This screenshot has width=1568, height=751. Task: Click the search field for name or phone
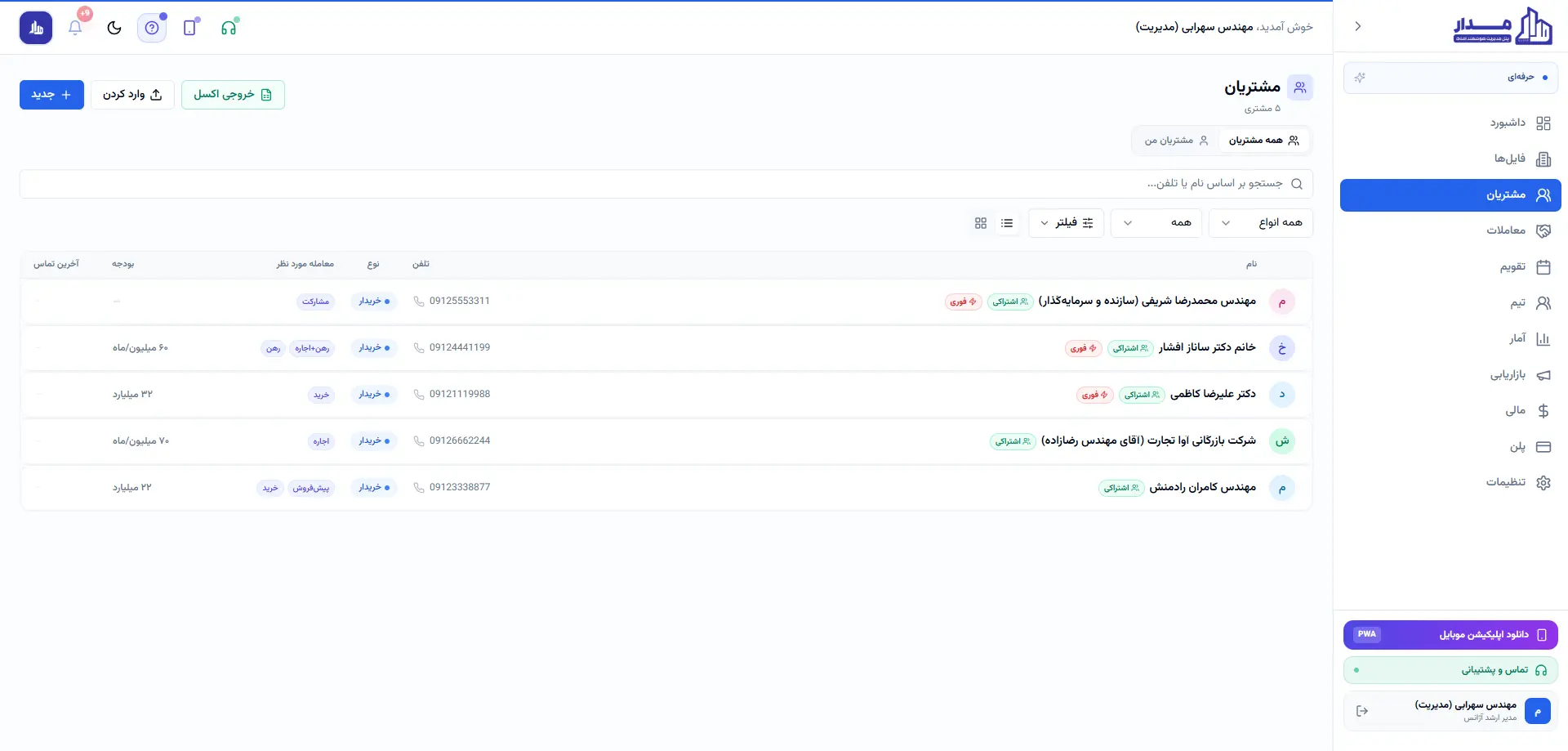(x=666, y=184)
